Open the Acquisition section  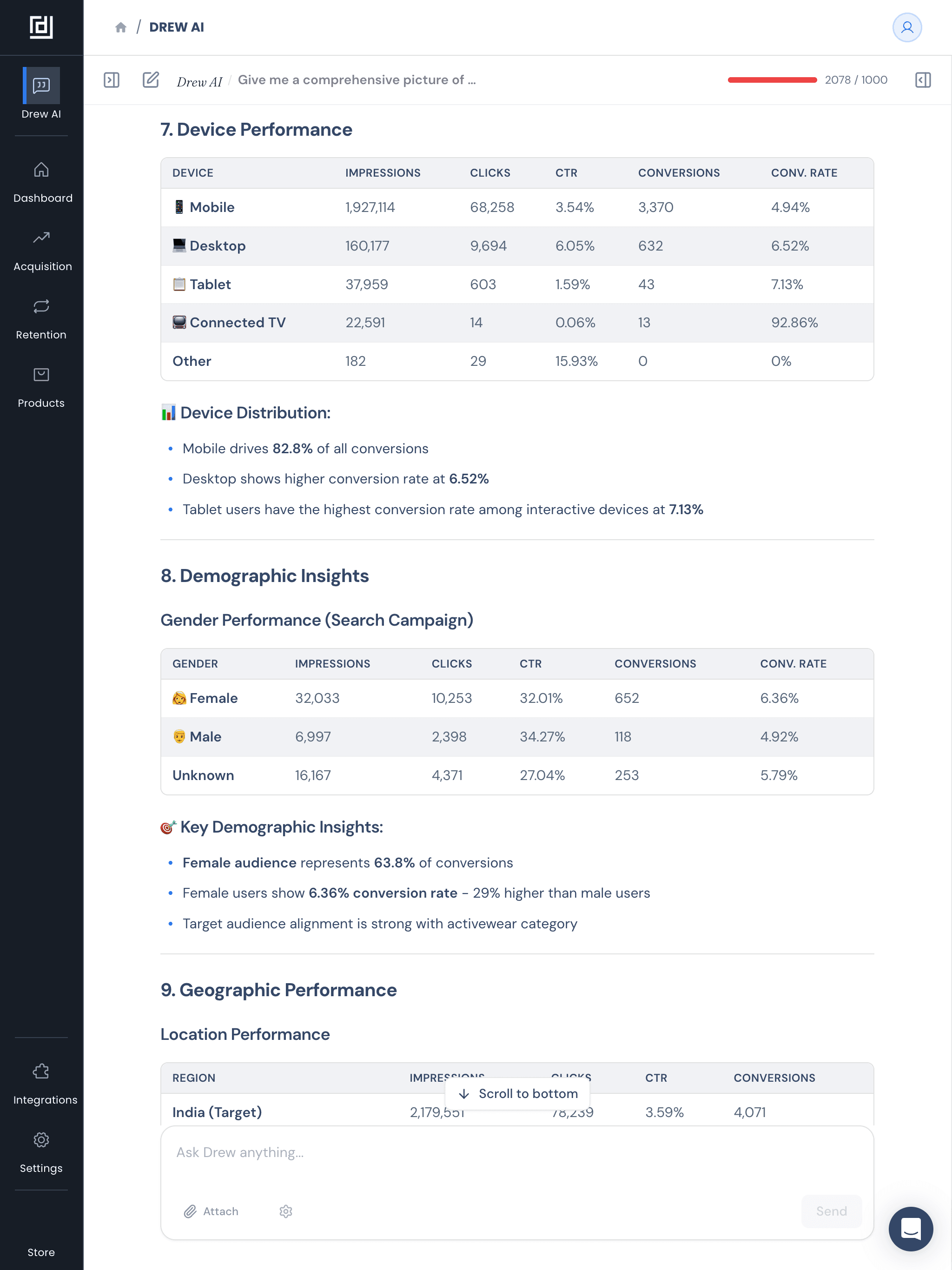pyautogui.click(x=42, y=250)
